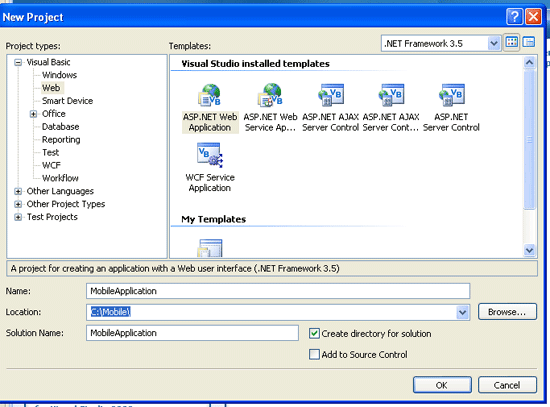This screenshot has width=550, height=407.
Task: Select the ASP.NET AJAX Server Control Extender icon
Action: click(x=391, y=95)
